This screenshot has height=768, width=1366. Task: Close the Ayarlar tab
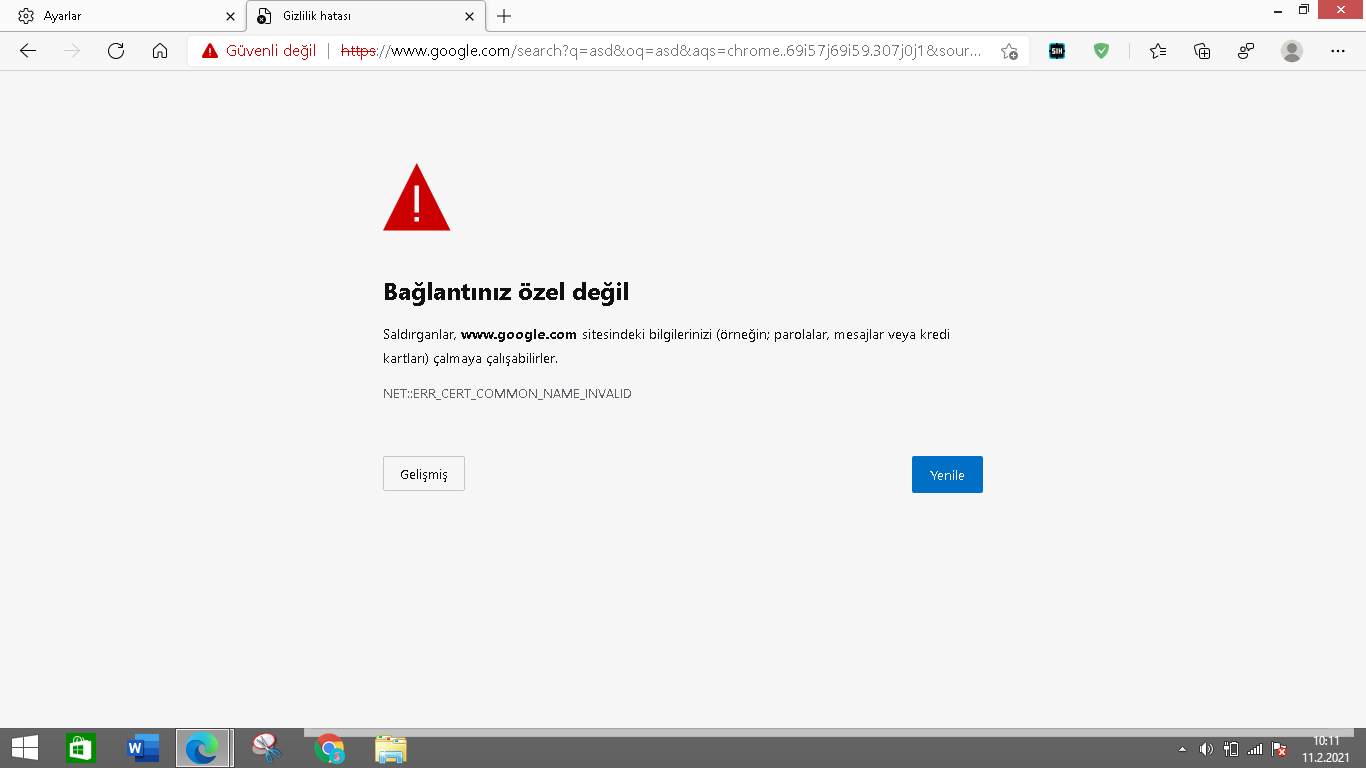tap(230, 16)
